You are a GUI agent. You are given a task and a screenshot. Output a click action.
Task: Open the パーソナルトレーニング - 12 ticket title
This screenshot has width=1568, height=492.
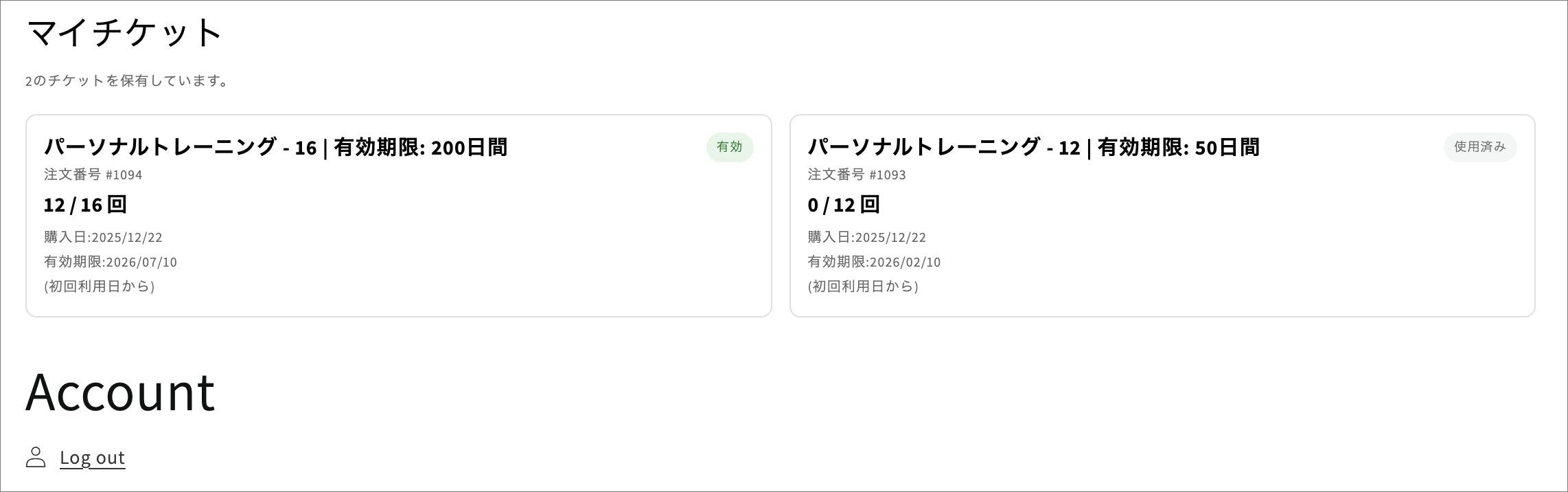(1034, 147)
